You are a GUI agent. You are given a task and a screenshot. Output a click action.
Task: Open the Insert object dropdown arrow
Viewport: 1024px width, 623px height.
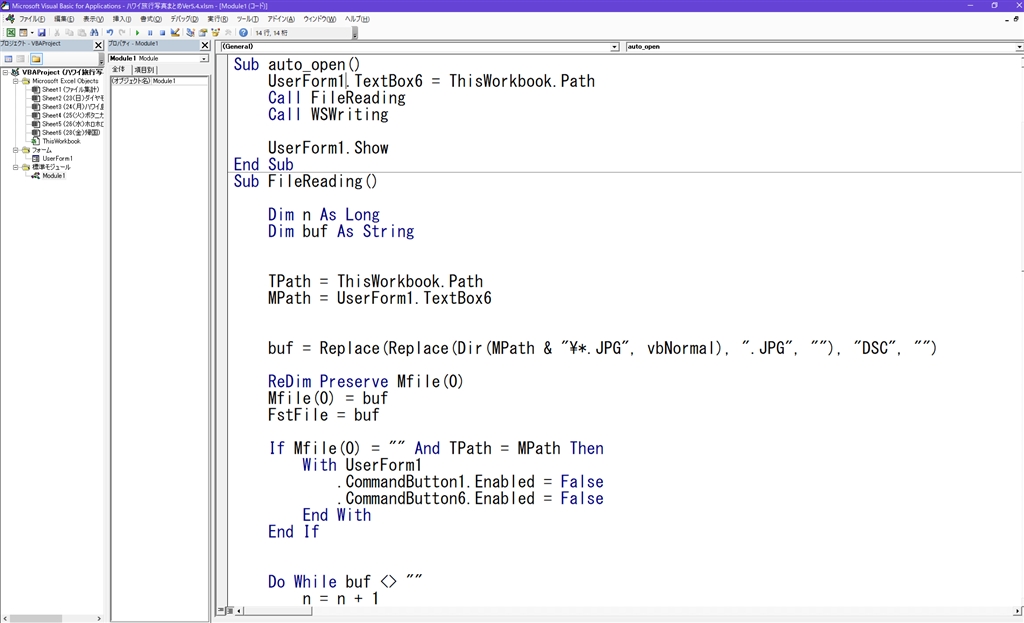point(31,33)
